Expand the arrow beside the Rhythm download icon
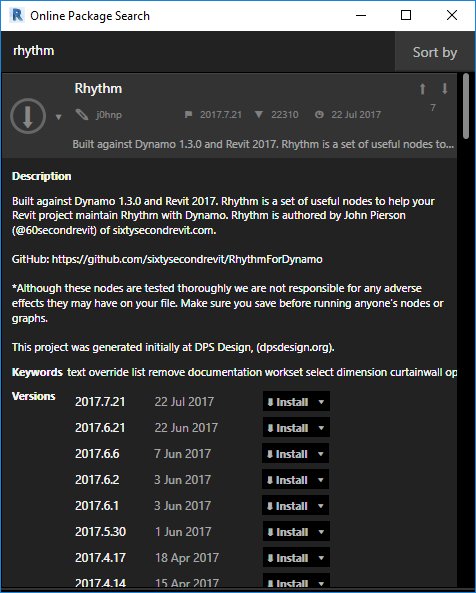Viewport: 476px width, 593px height. pos(59,117)
